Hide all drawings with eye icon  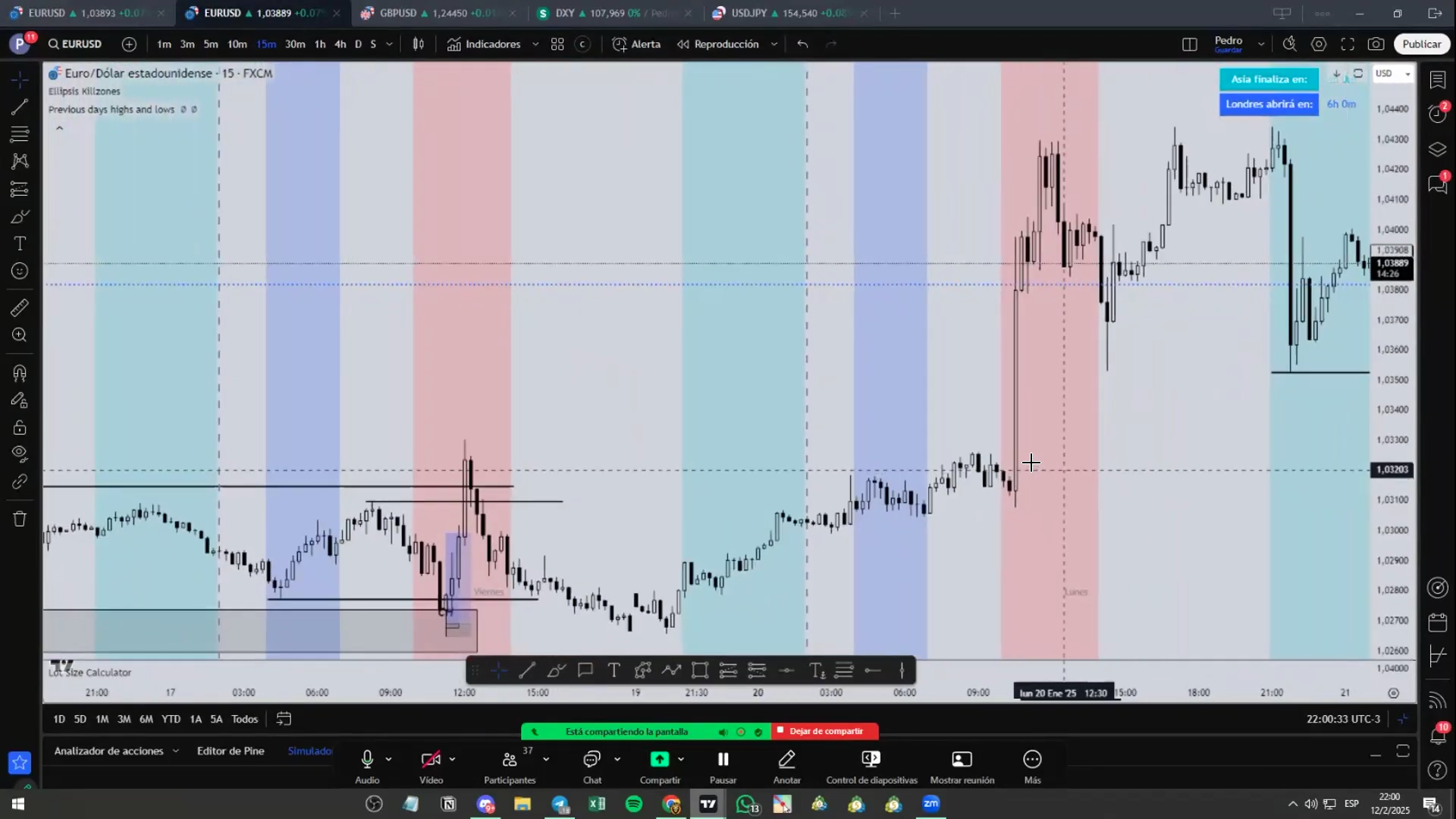(x=20, y=454)
